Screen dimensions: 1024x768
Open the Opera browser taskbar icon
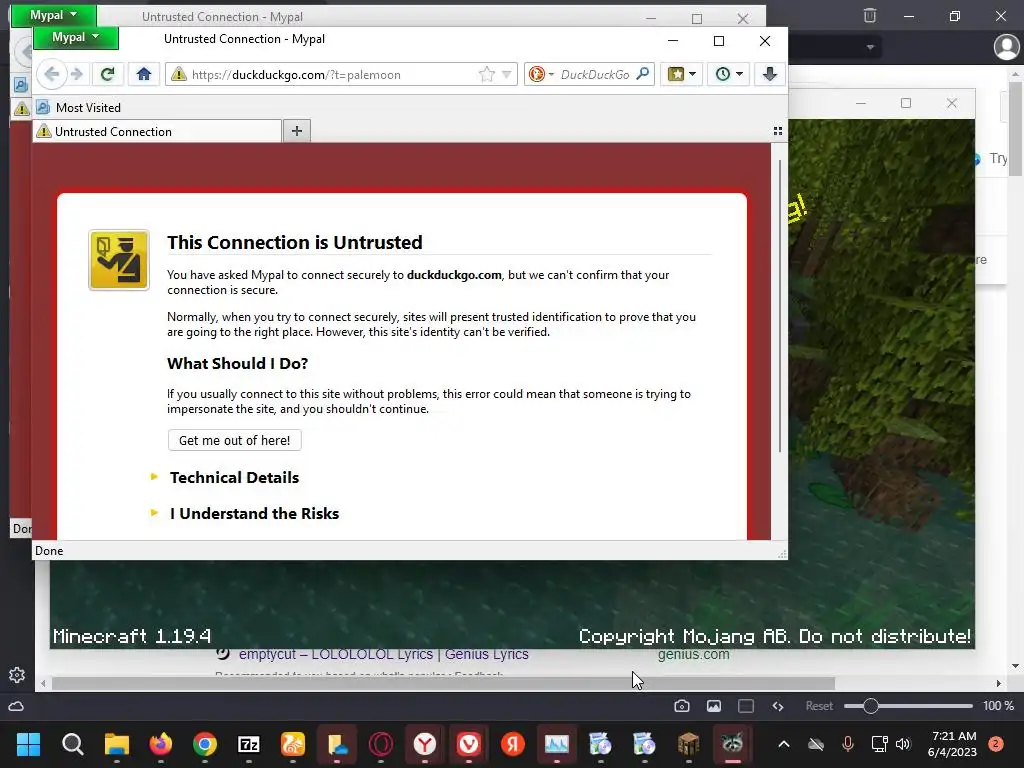click(381, 744)
